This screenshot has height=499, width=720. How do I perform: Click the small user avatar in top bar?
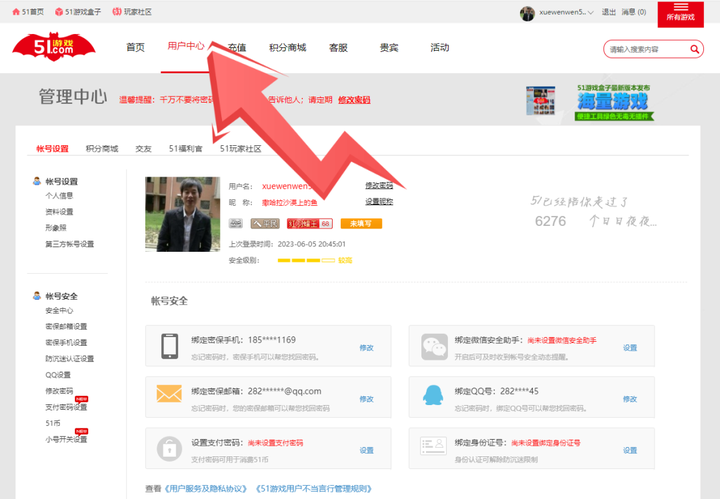coord(527,13)
